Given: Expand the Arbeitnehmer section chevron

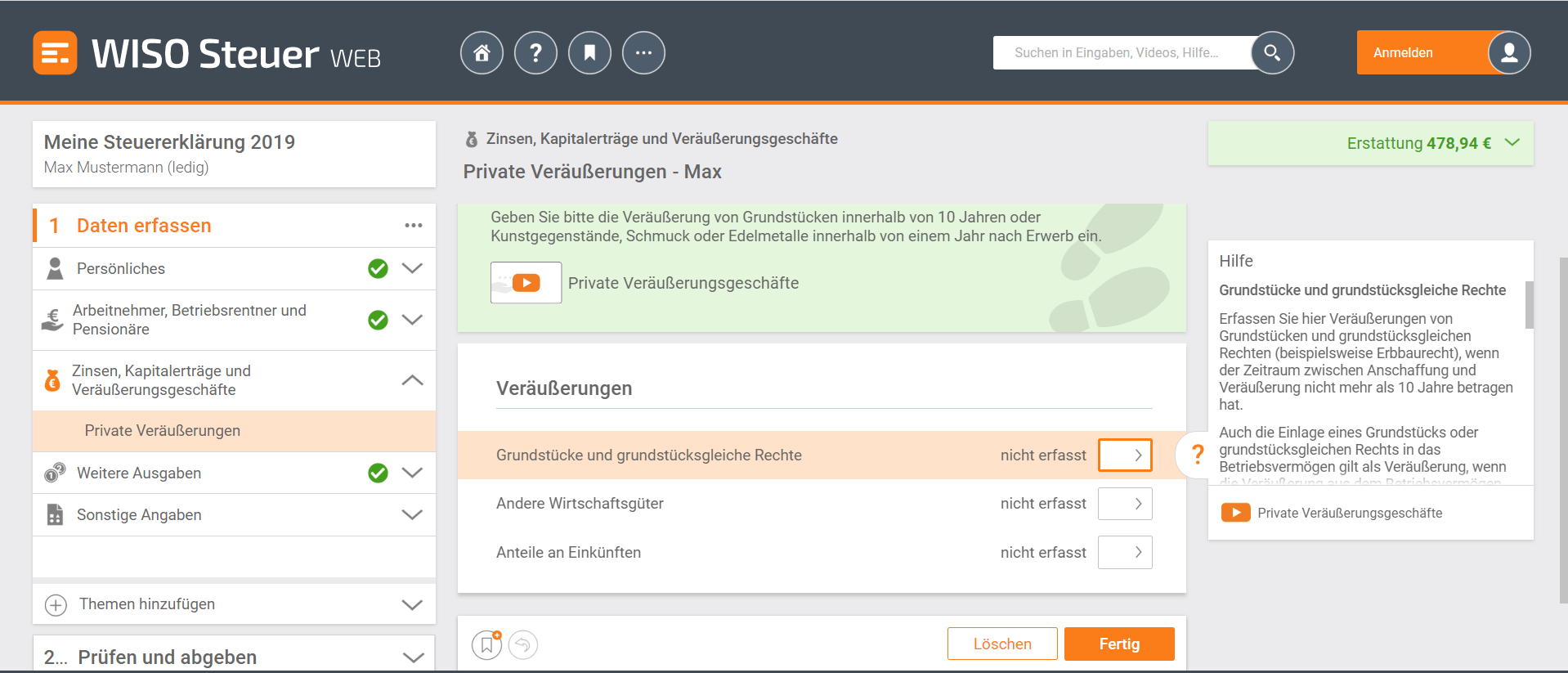Looking at the screenshot, I should click(x=413, y=320).
